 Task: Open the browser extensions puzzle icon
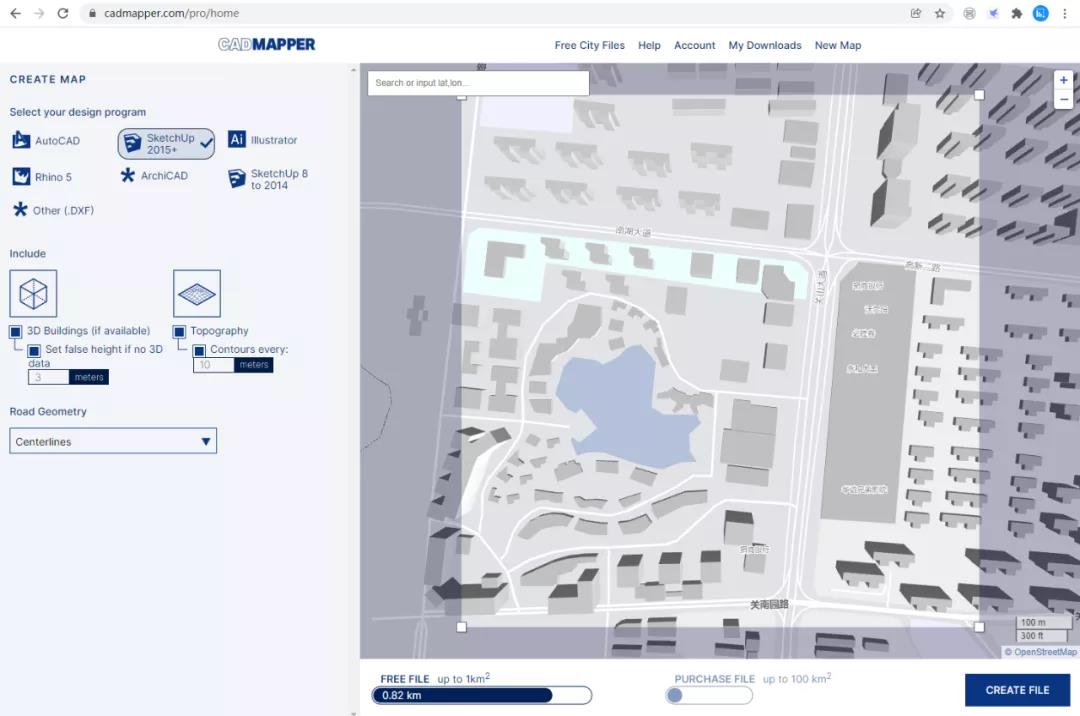pyautogui.click(x=1017, y=13)
